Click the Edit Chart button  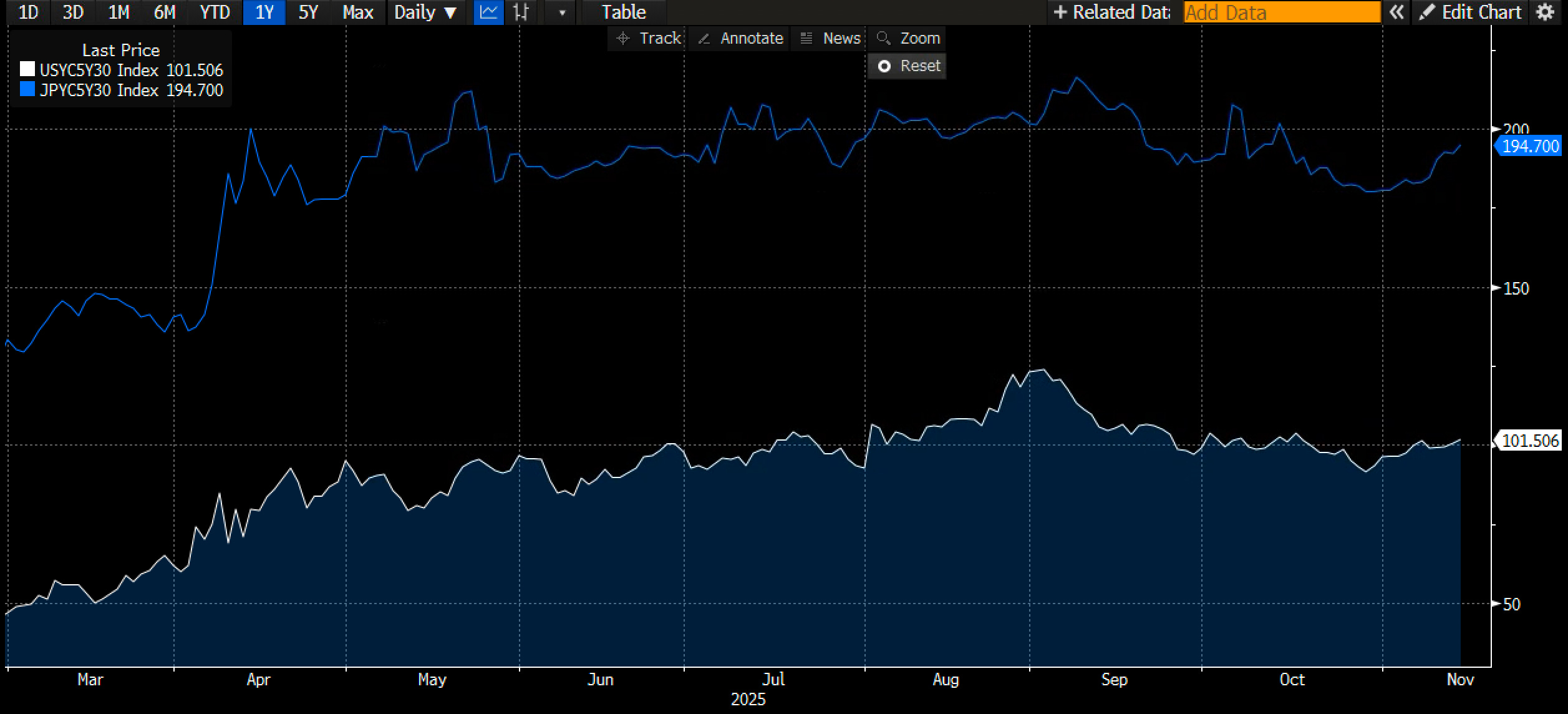[1471, 12]
